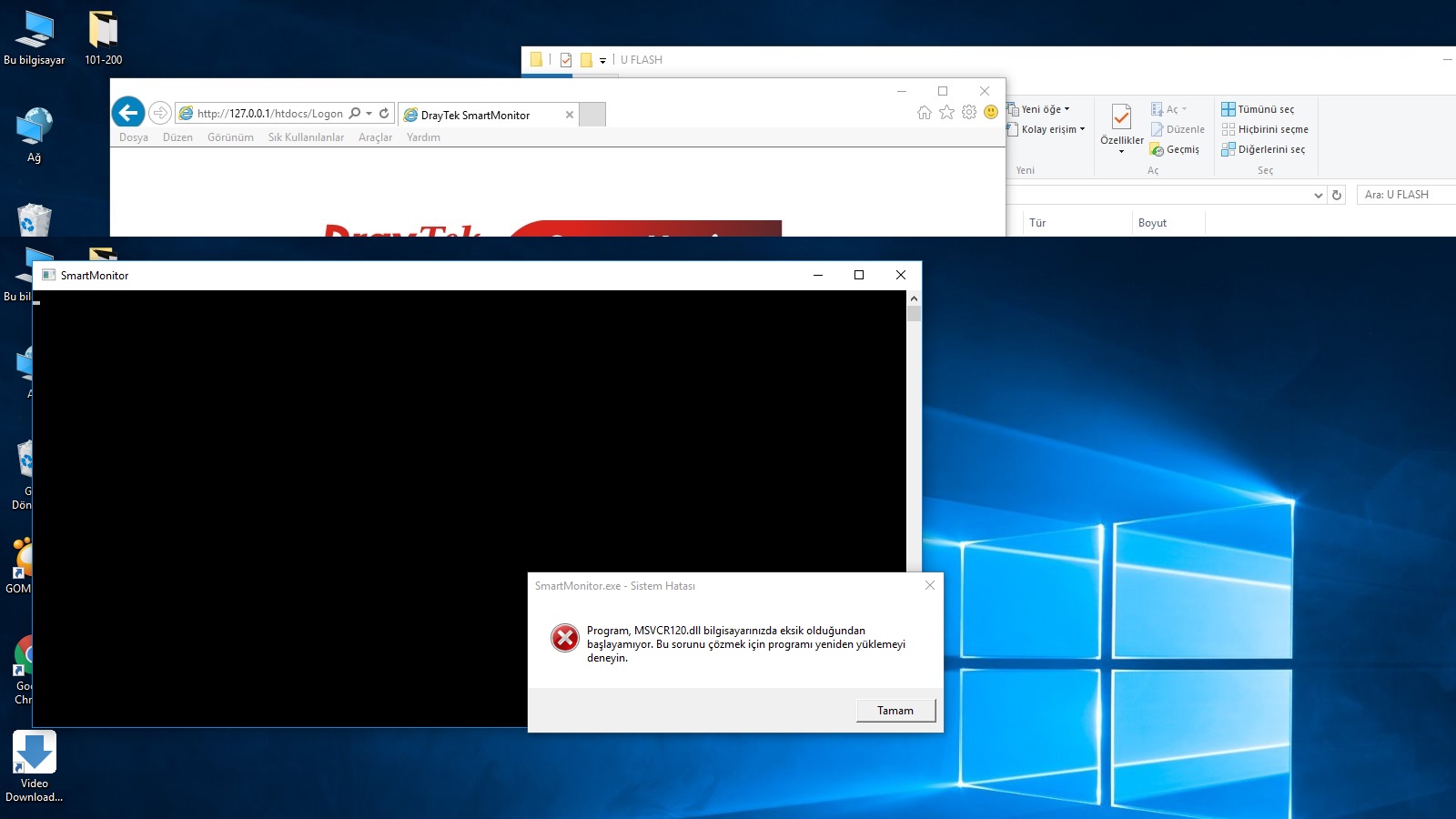Click the IE refresh icon
1456x819 pixels.
tap(384, 114)
